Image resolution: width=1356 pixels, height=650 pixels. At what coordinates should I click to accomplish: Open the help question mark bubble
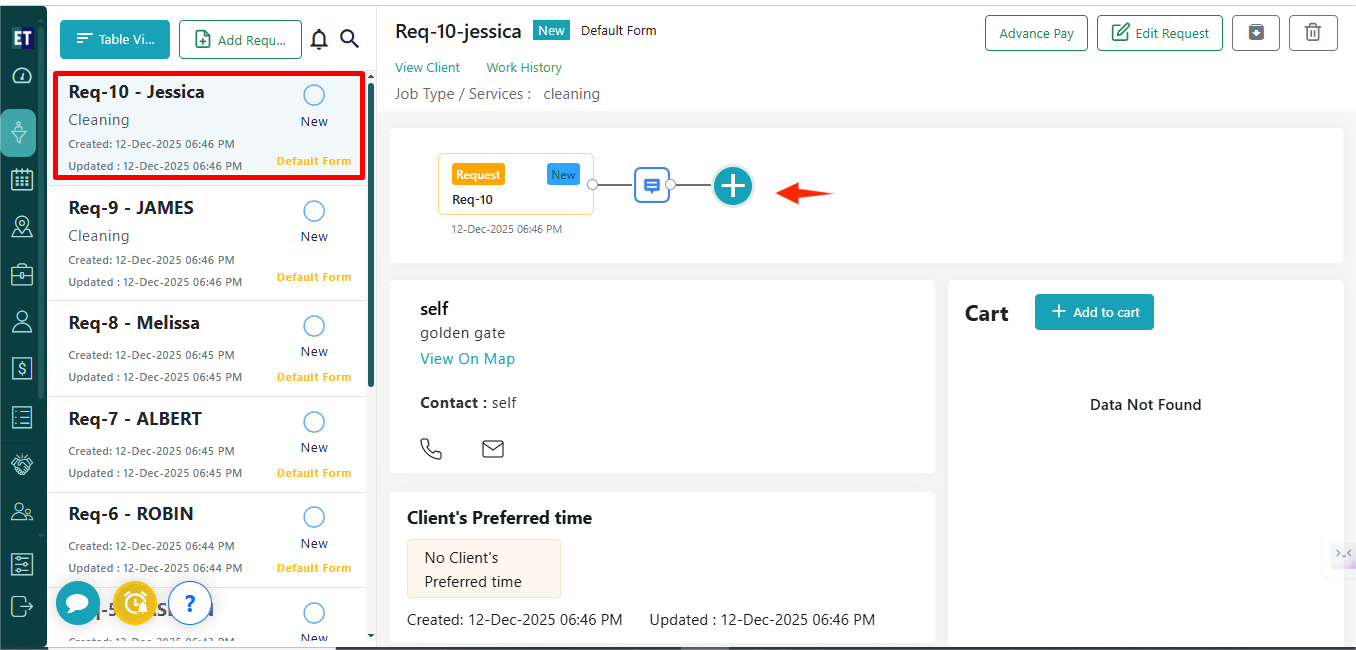tap(190, 603)
